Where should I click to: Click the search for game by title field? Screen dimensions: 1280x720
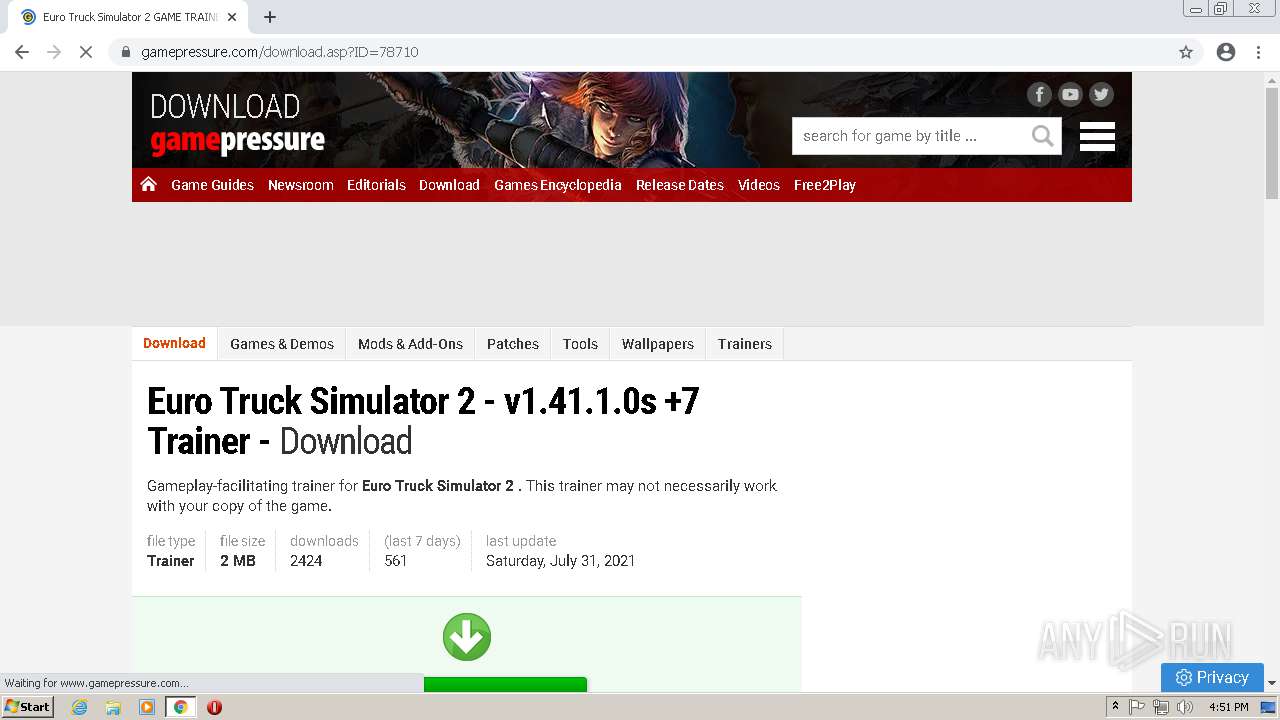pyautogui.click(x=910, y=136)
